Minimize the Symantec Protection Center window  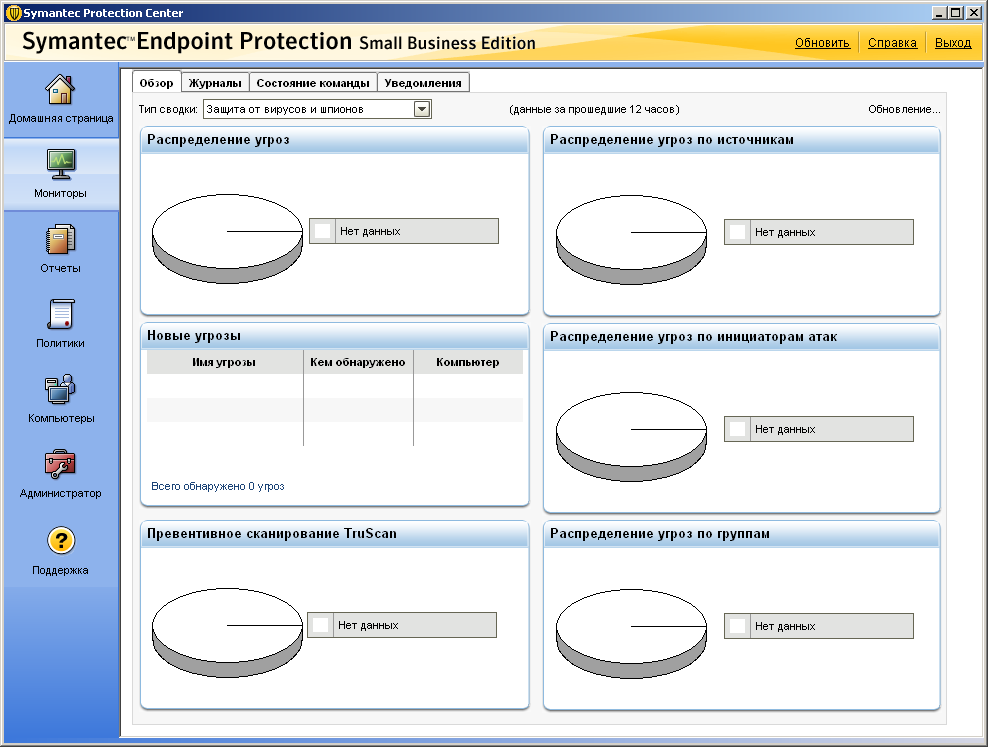click(x=939, y=13)
